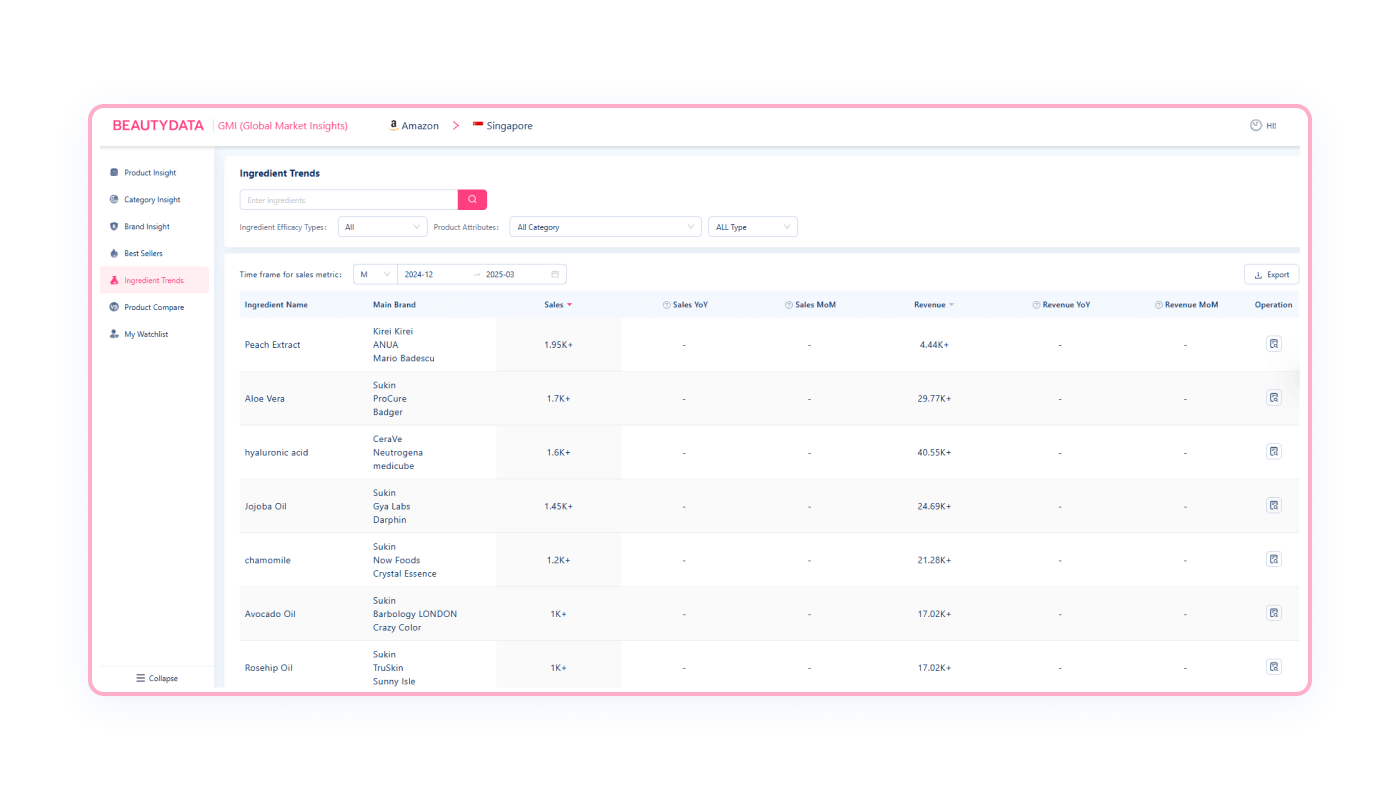
Task: Collapse the sidebar menu
Action: [x=157, y=678]
